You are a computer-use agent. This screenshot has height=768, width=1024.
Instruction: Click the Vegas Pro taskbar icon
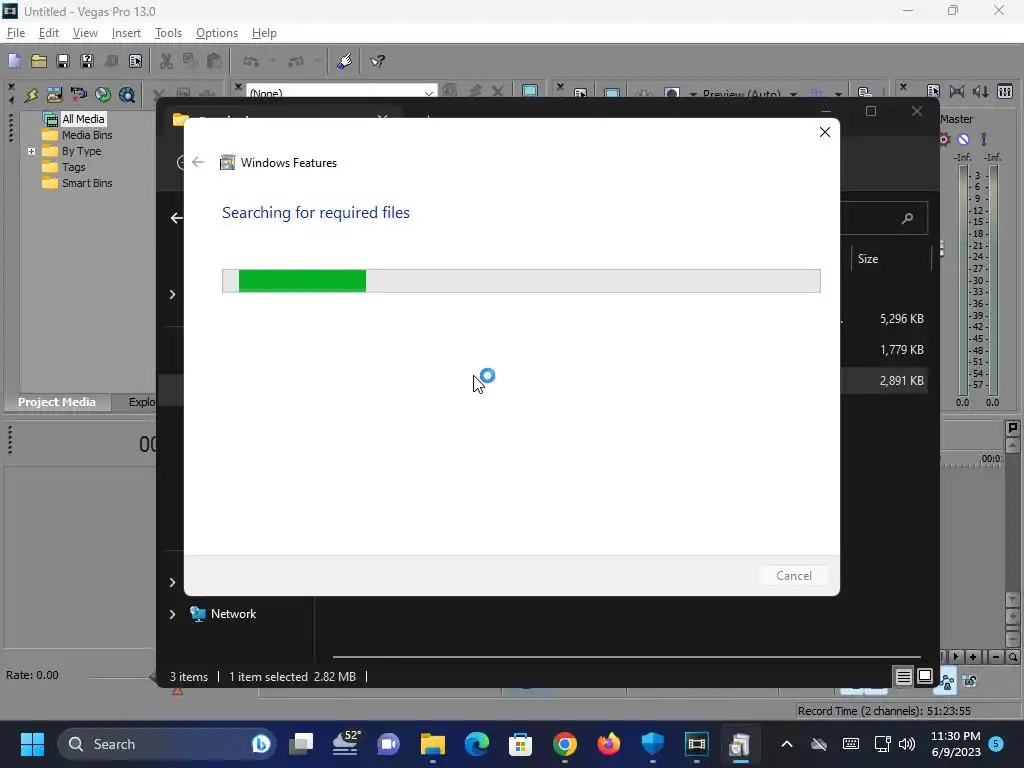[696, 744]
